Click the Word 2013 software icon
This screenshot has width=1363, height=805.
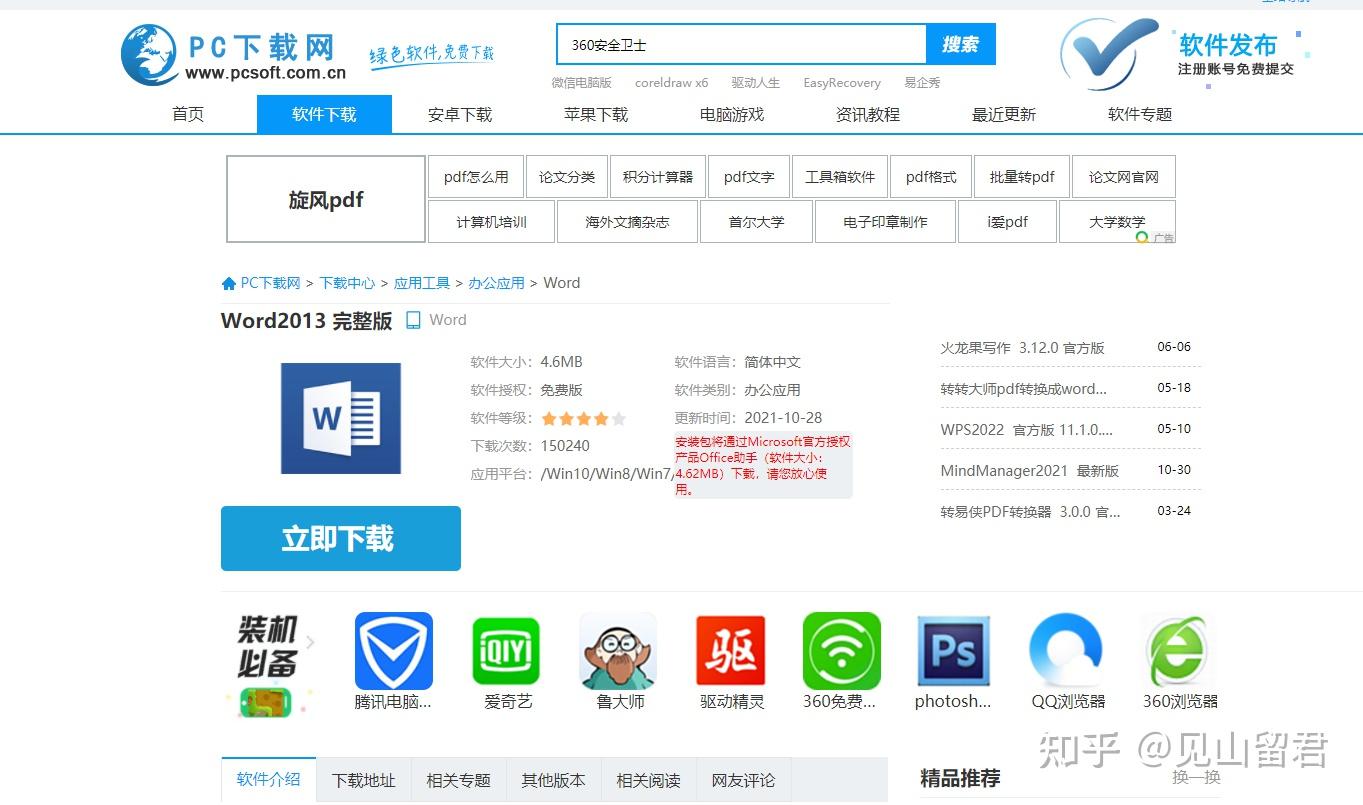pos(341,418)
